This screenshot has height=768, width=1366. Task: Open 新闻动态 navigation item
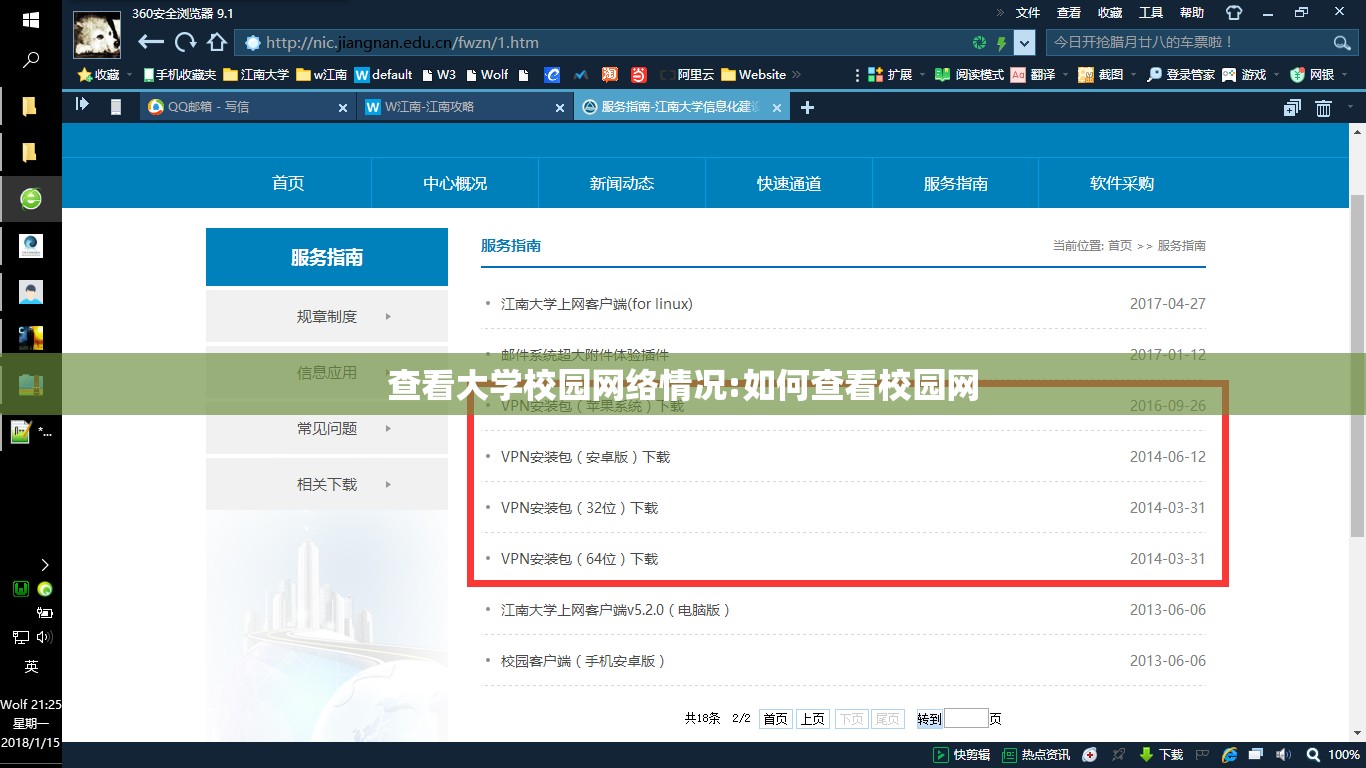coord(622,183)
